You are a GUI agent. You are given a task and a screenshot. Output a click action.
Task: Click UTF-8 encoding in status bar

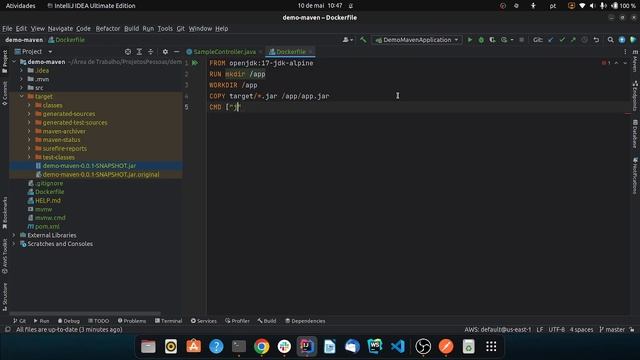[557, 329]
